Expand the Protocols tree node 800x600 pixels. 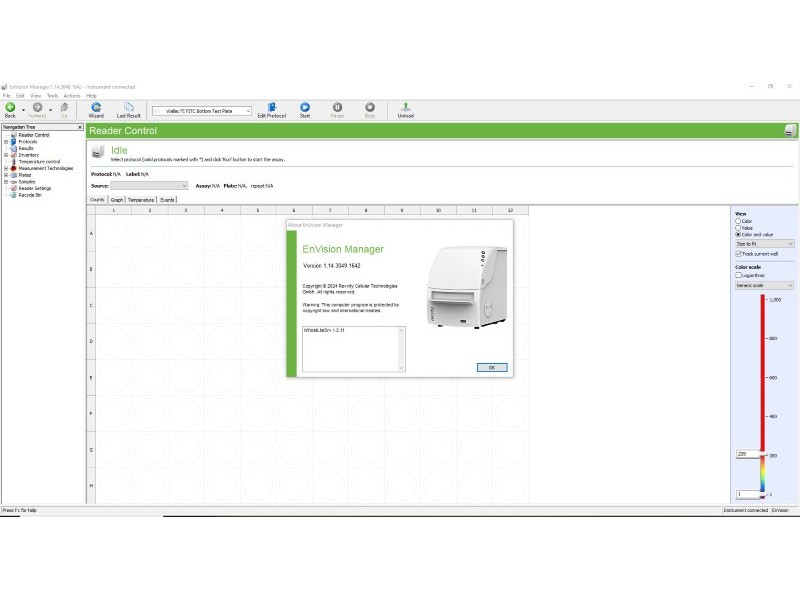(6, 142)
